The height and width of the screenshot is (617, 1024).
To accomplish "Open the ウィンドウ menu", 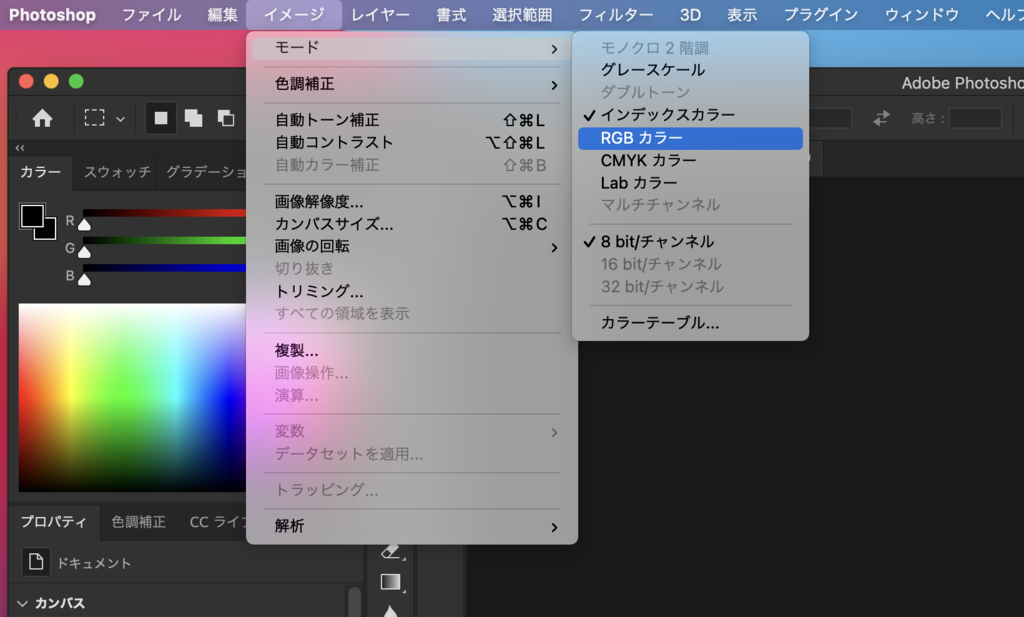I will 921,14.
